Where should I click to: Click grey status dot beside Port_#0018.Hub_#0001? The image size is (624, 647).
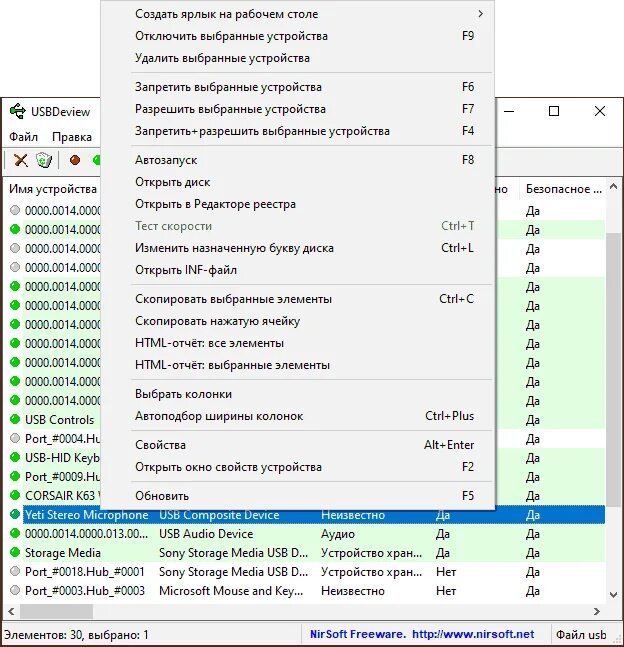(15, 571)
